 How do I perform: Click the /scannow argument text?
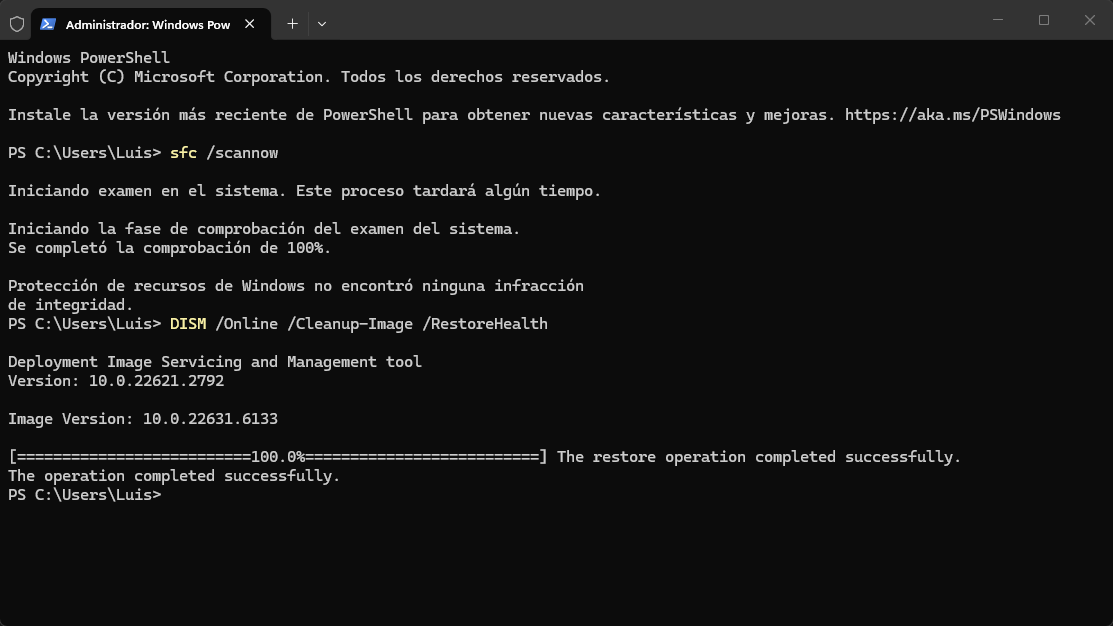(242, 153)
